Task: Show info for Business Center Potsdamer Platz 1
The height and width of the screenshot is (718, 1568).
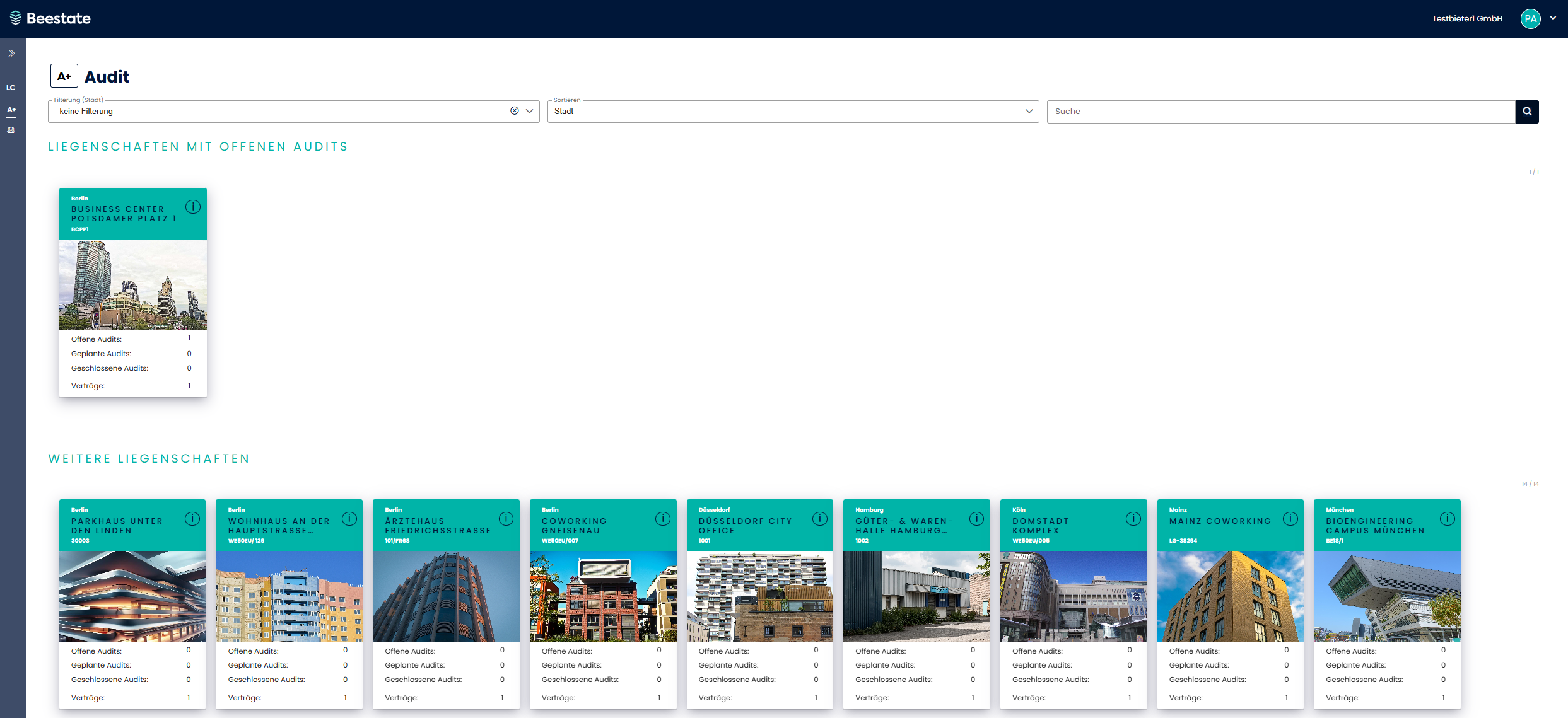Action: (193, 207)
